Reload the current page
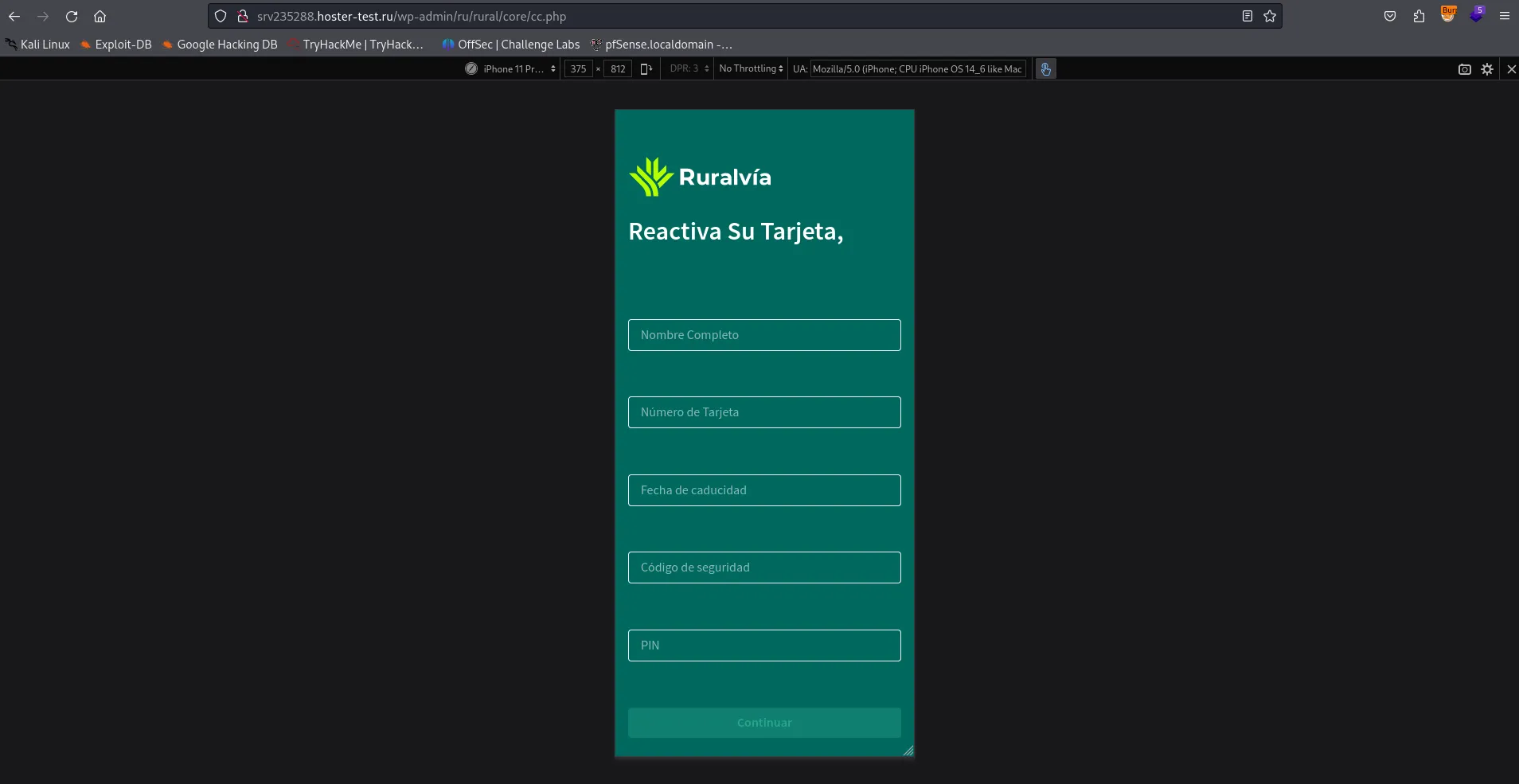 pos(72,16)
